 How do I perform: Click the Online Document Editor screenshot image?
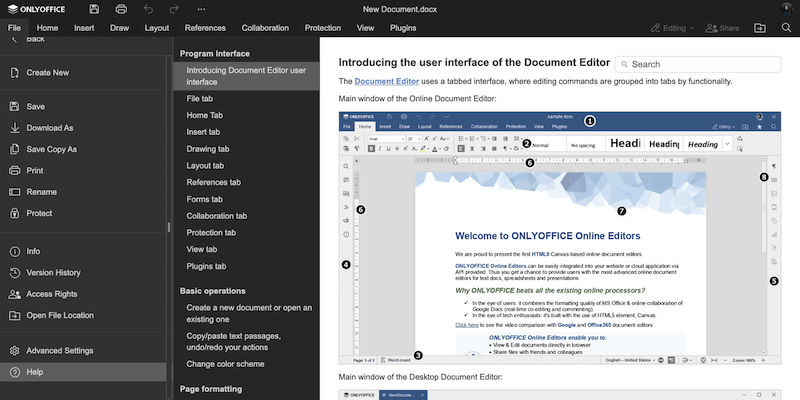click(x=559, y=236)
